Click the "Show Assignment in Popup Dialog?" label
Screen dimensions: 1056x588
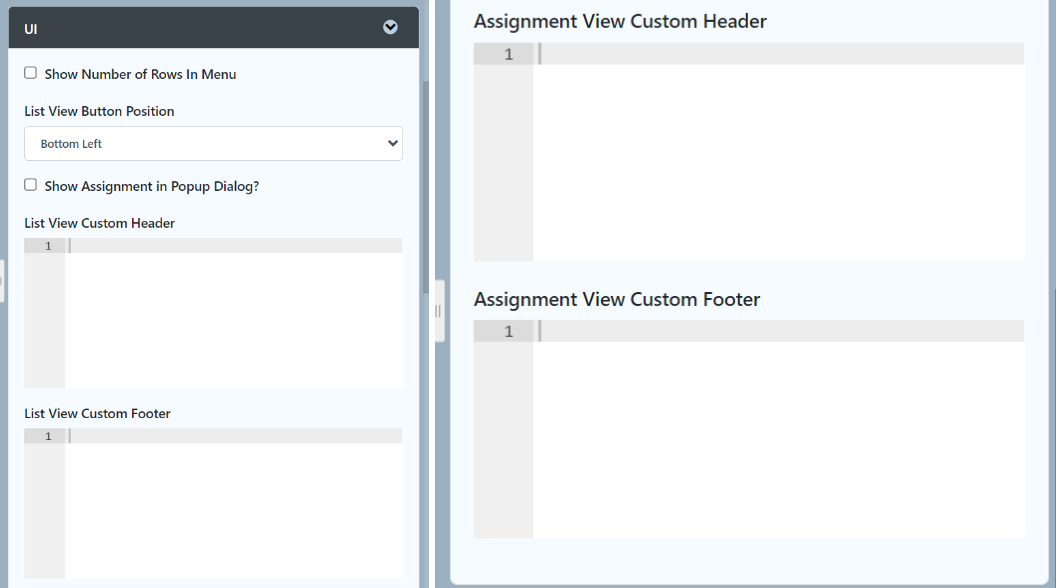(152, 187)
